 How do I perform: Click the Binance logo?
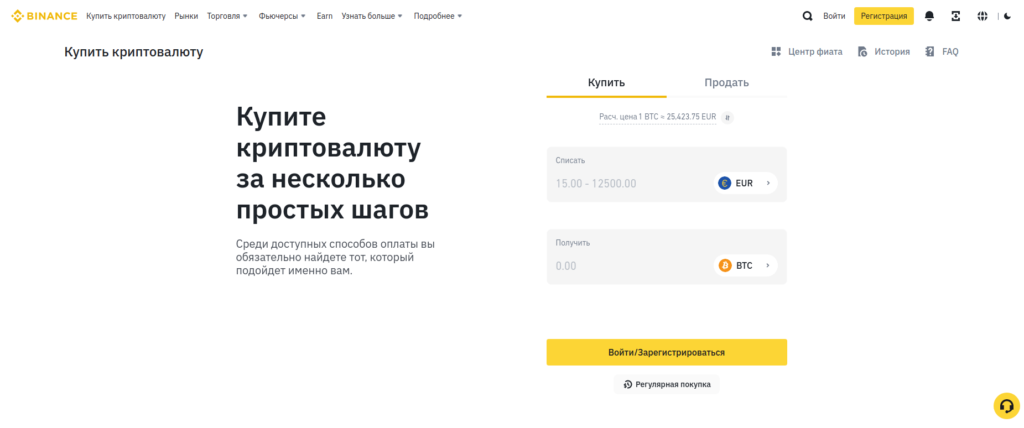pyautogui.click(x=44, y=16)
